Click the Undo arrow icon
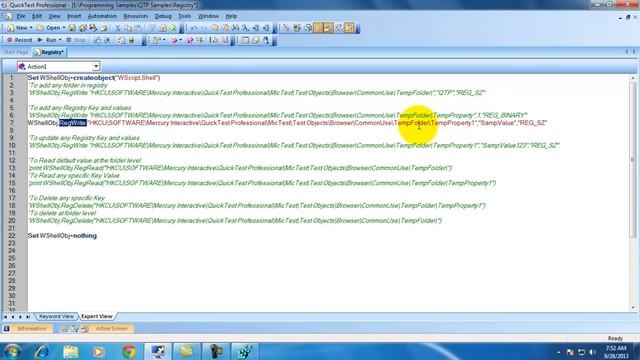Screen dimensions: 640x360 tap(194, 28)
